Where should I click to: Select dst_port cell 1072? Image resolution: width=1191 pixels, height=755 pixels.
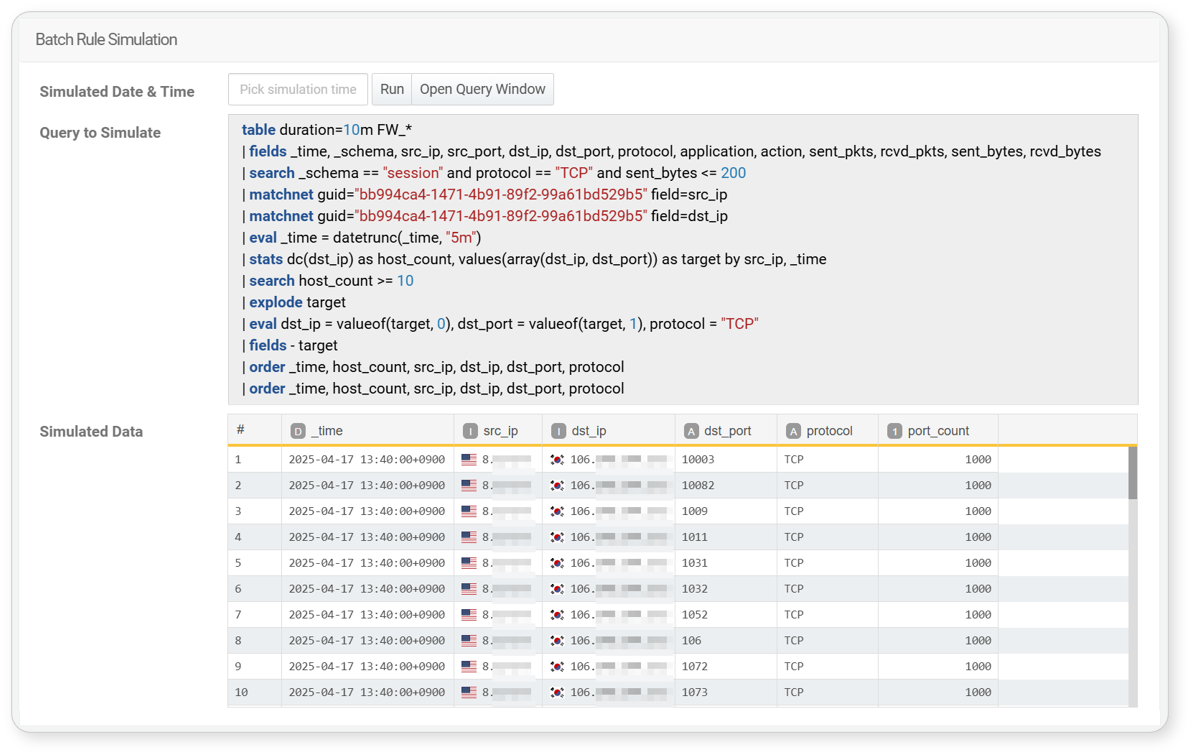click(725, 666)
